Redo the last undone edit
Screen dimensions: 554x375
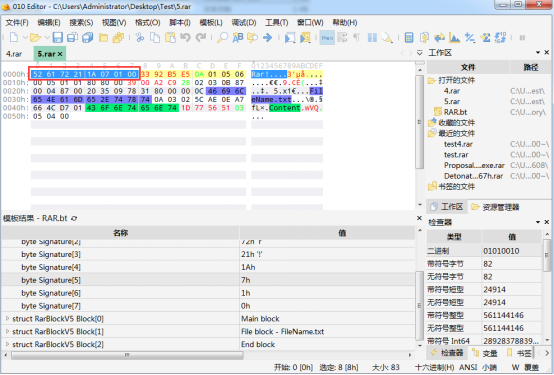[201, 37]
